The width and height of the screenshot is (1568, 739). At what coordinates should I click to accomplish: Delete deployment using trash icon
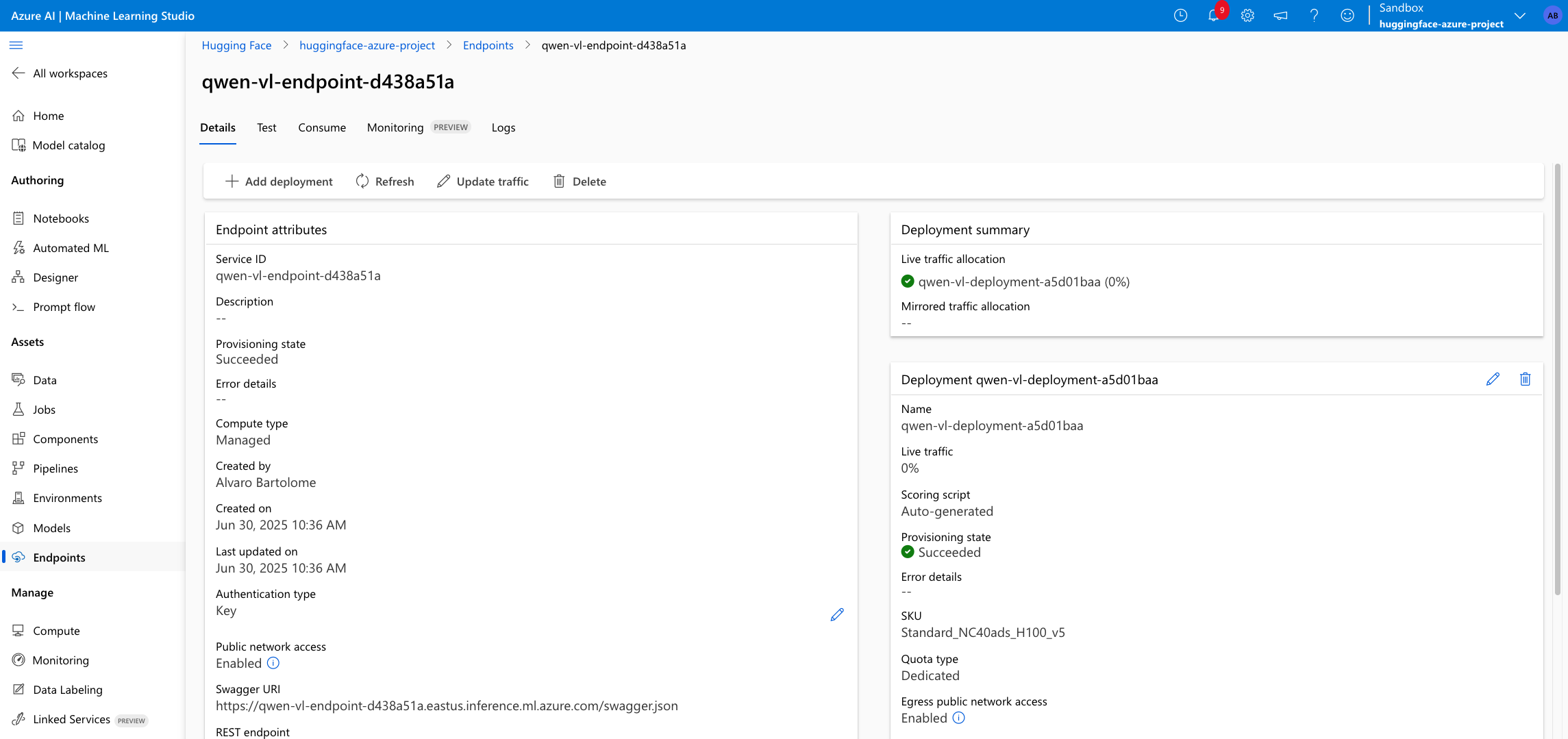[1525, 379]
